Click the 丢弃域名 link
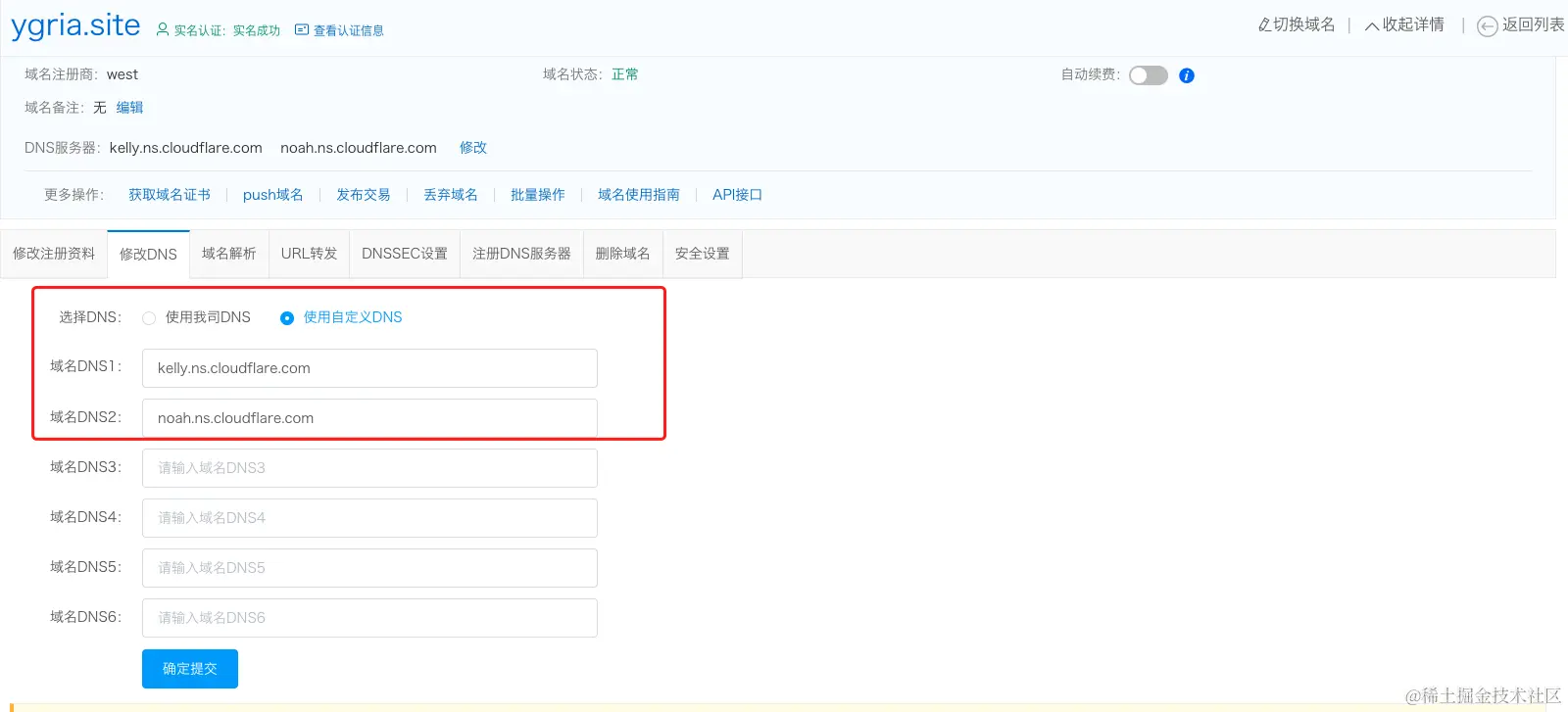The height and width of the screenshot is (712, 1568). 451,195
